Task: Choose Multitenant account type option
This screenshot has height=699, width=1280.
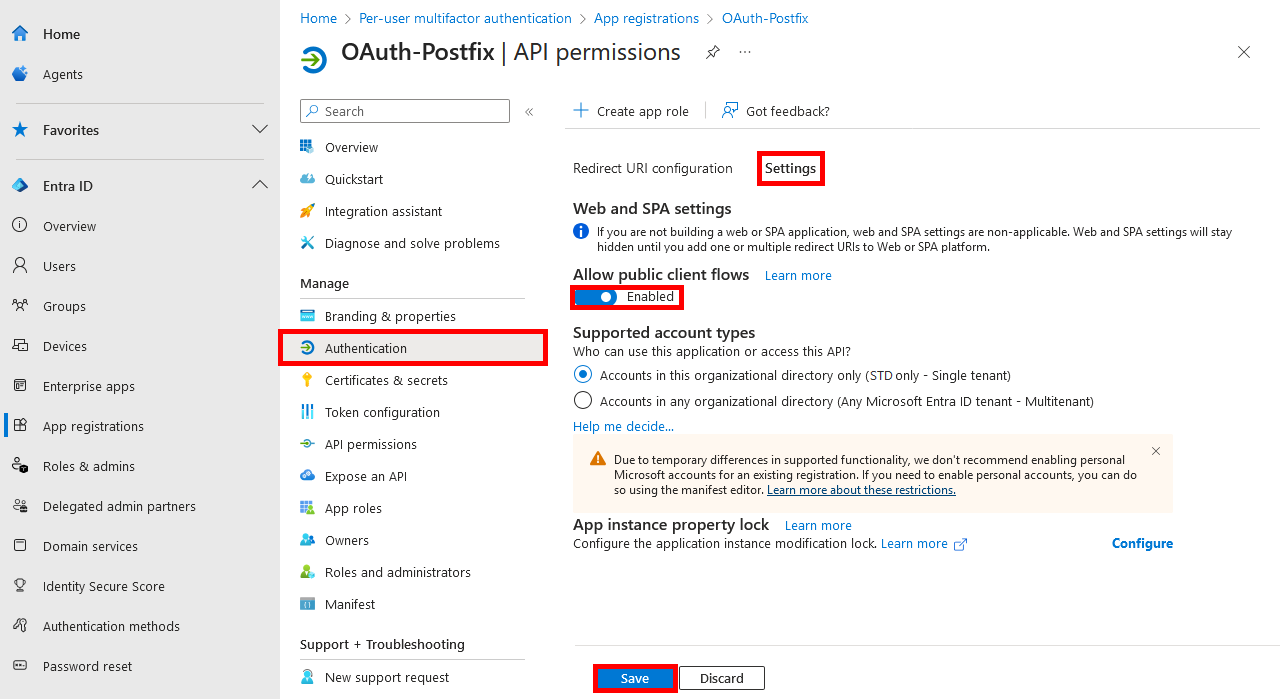Action: pyautogui.click(x=583, y=399)
